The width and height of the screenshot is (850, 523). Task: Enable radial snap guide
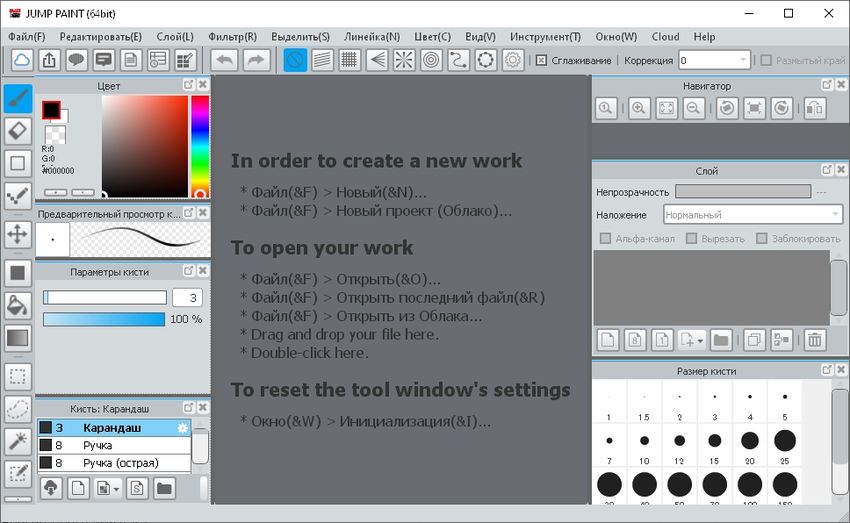(x=404, y=60)
